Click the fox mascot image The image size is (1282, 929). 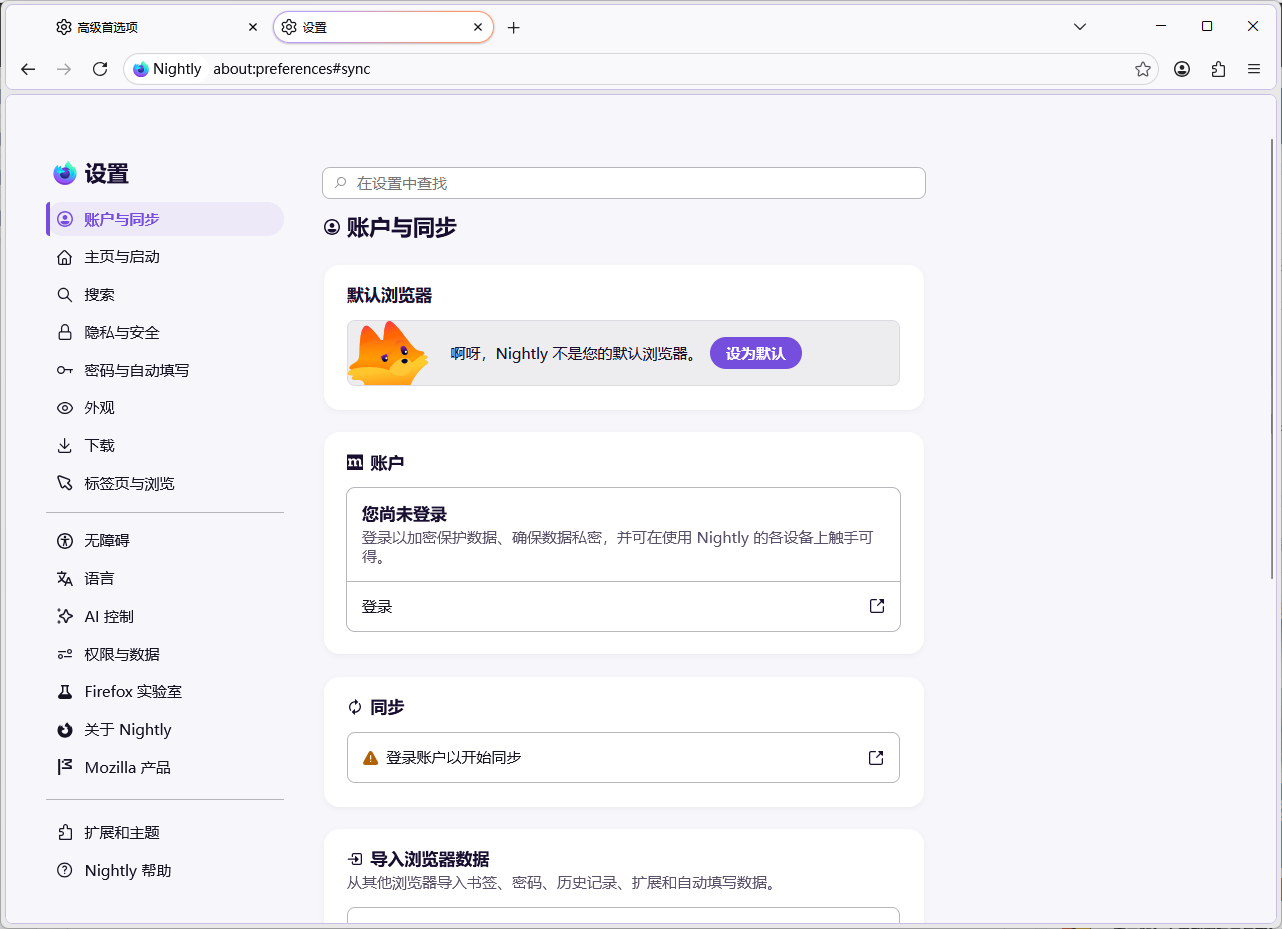click(390, 353)
